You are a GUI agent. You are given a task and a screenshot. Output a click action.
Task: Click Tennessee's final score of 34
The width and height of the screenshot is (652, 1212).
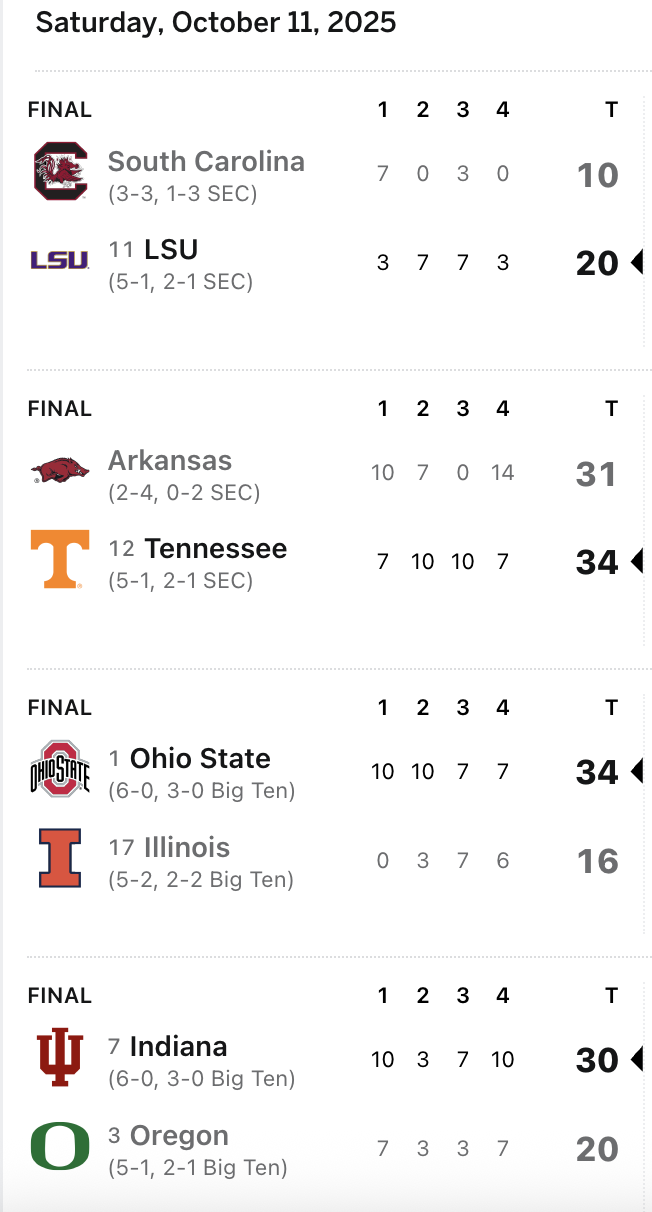(597, 562)
